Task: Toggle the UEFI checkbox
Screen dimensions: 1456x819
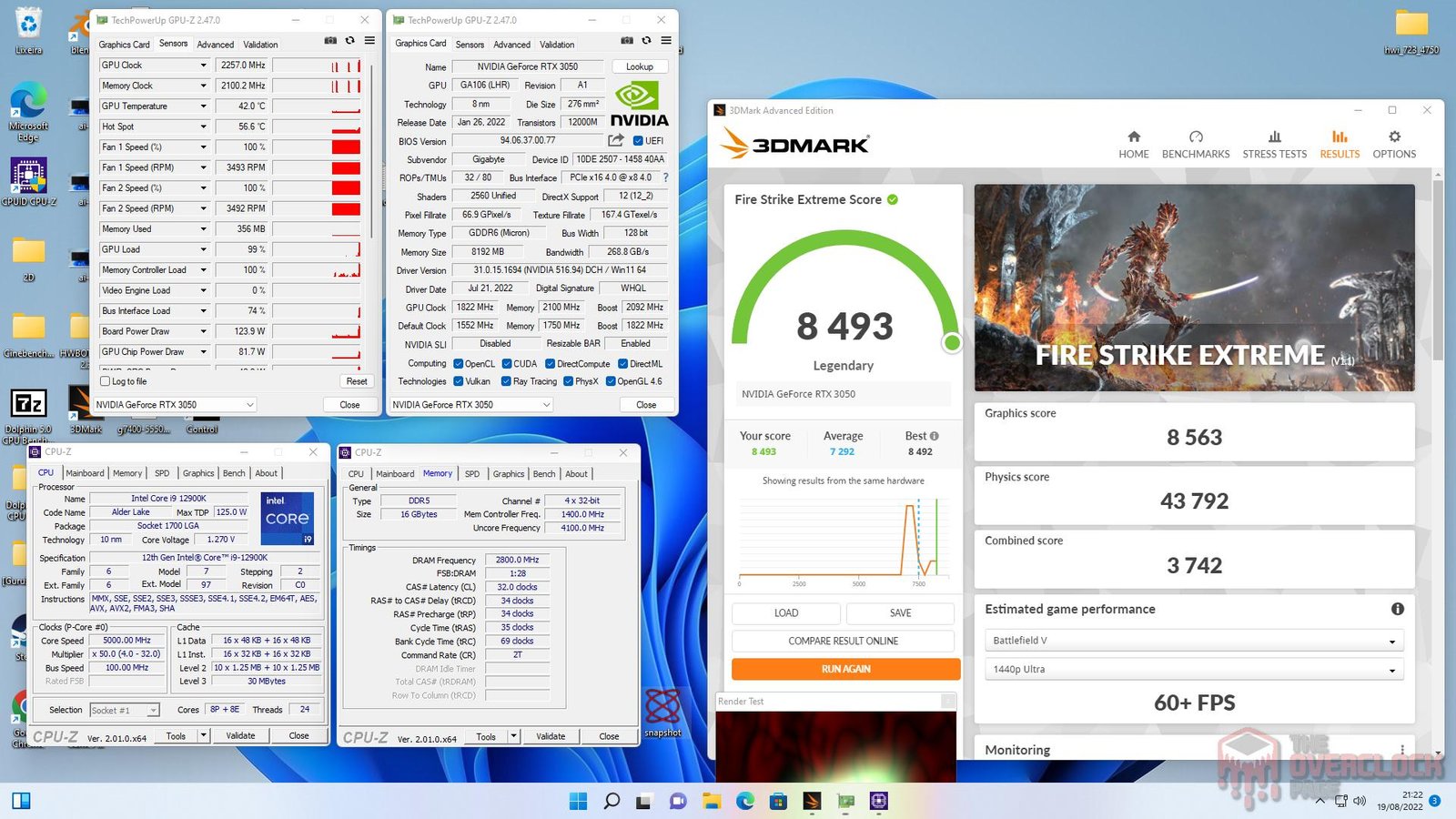Action: pyautogui.click(x=637, y=141)
